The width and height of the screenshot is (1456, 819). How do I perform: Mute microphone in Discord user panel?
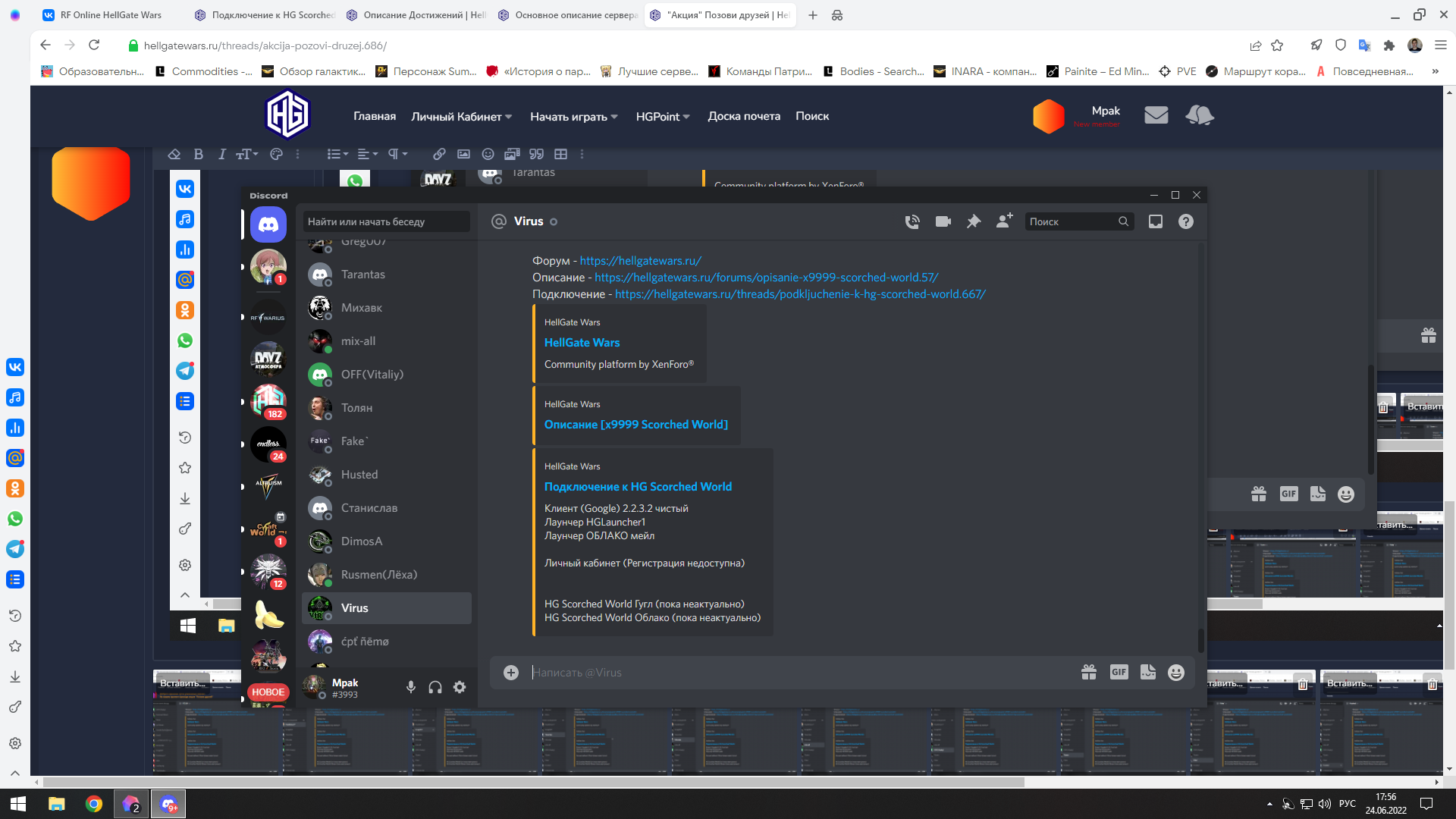coord(411,687)
